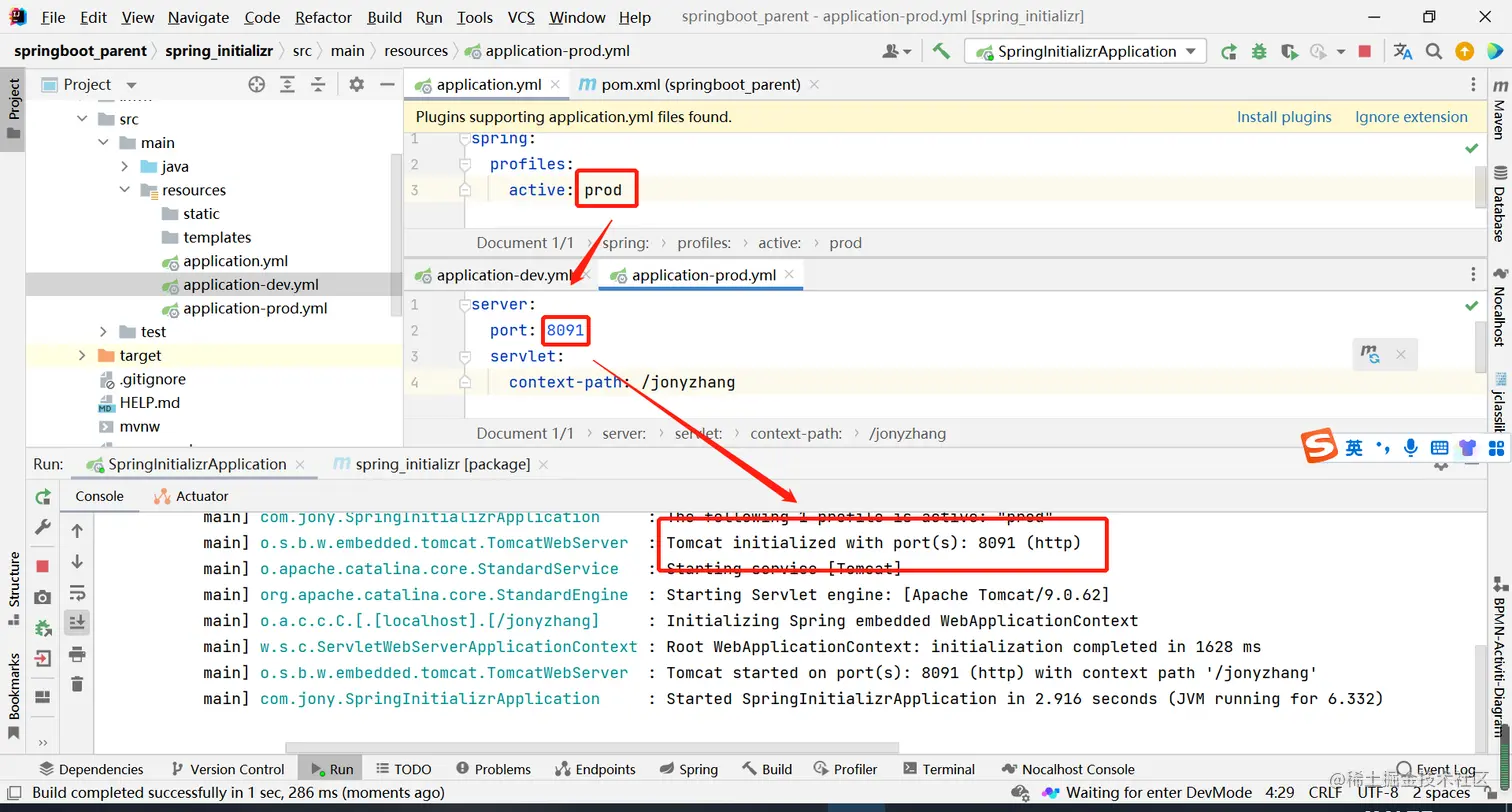Hide the Project tool window
1512x812 pixels.
point(387,85)
